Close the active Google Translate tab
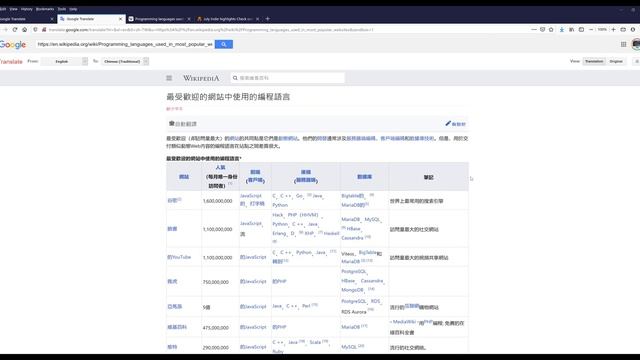 [120, 19]
